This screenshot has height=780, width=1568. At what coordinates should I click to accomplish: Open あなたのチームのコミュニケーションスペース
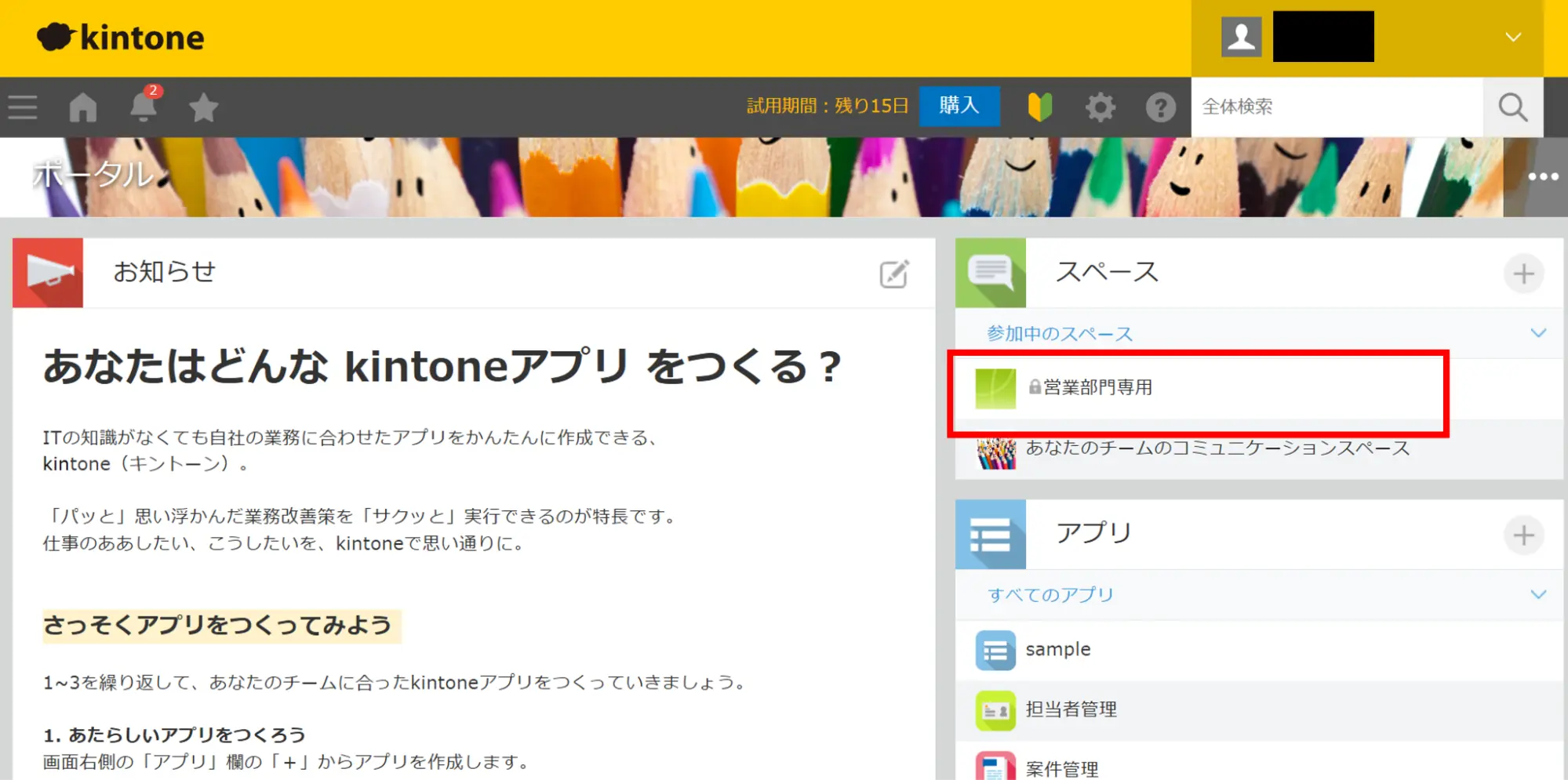pos(1217,448)
